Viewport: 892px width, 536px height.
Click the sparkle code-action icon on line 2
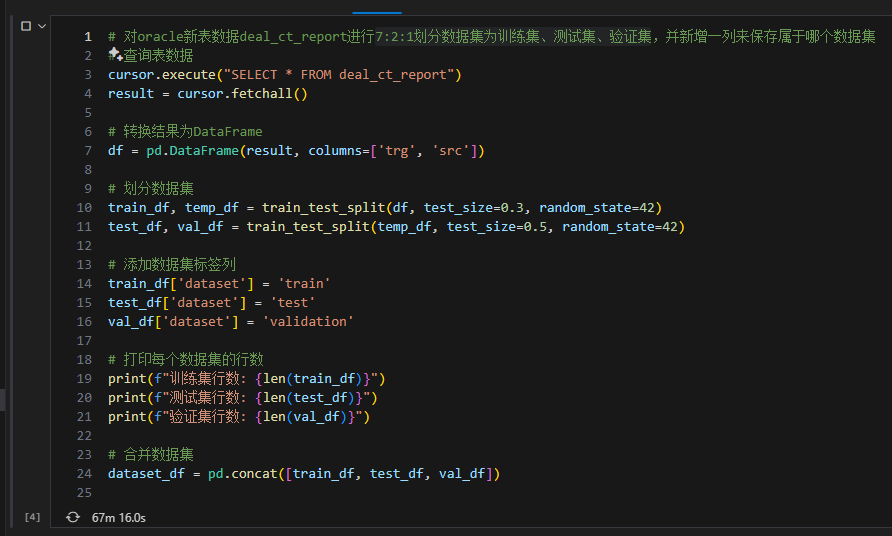click(x=115, y=54)
